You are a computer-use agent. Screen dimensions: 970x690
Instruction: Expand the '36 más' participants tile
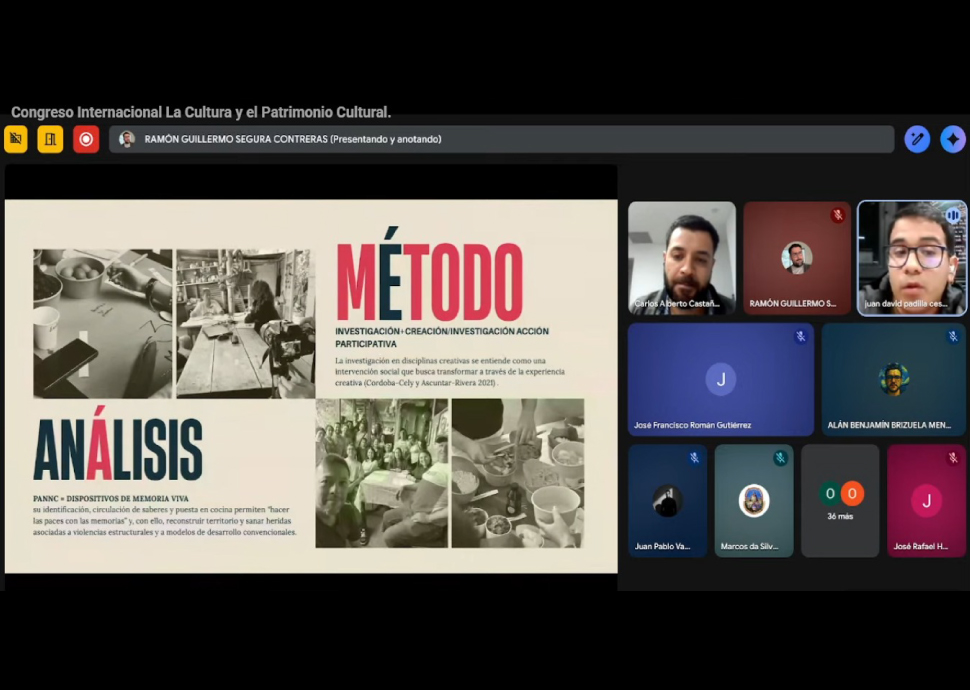[x=840, y=500]
